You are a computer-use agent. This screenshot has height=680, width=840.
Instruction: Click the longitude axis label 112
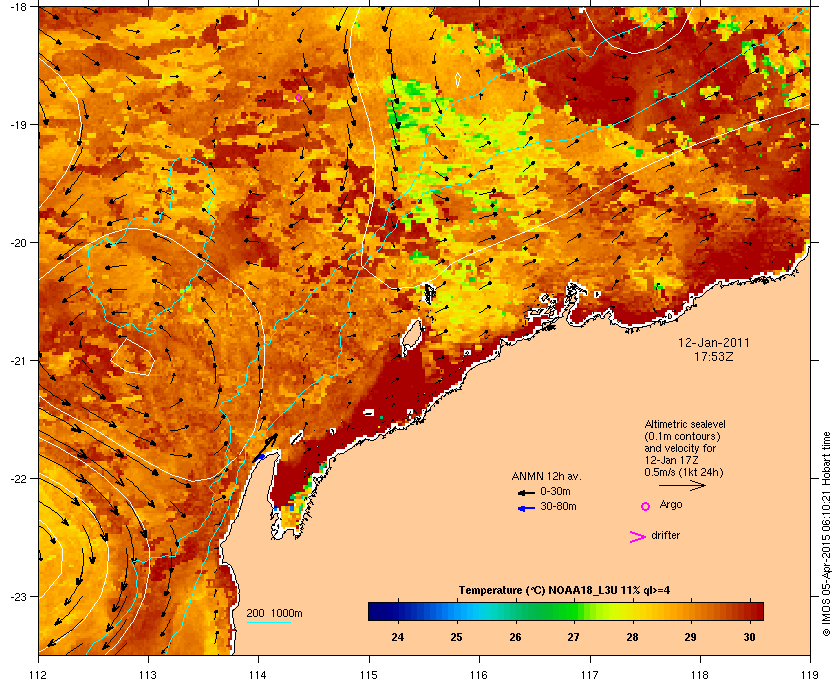click(x=39, y=675)
